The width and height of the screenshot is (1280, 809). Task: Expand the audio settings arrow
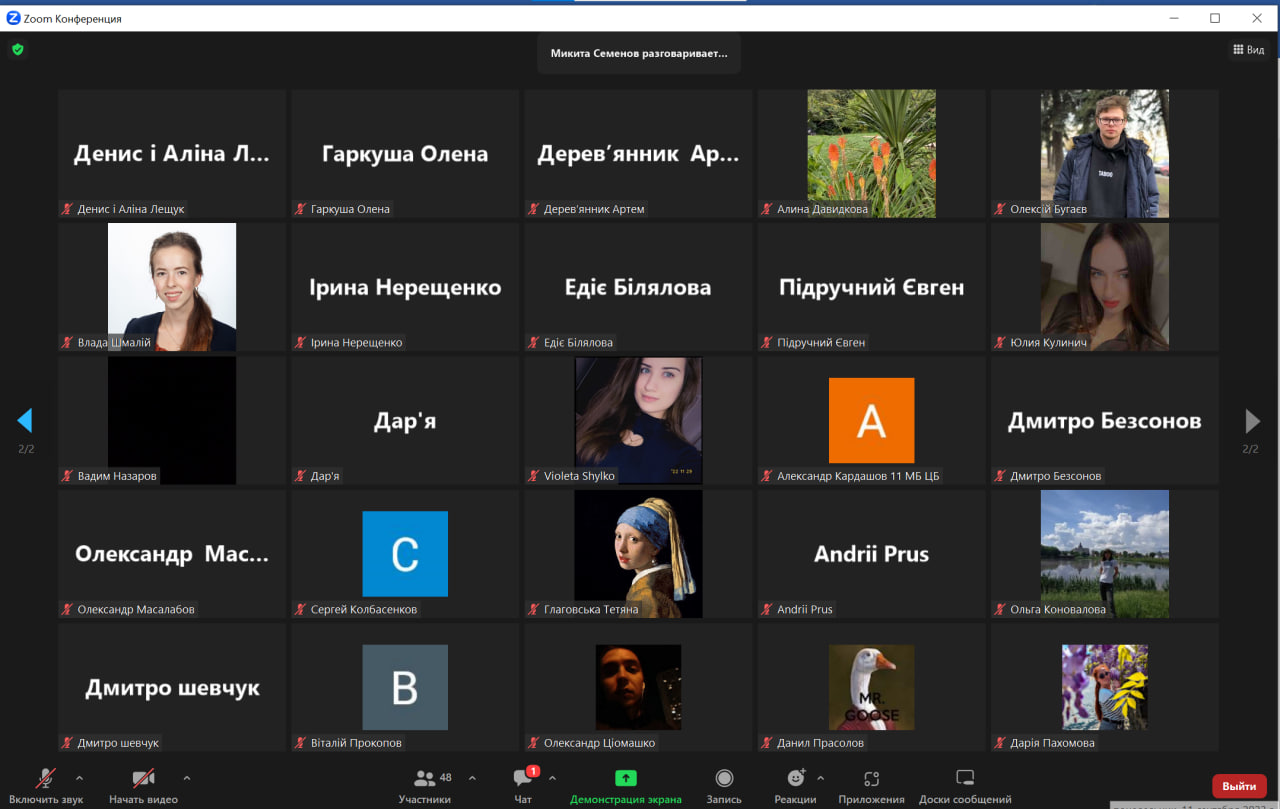(80, 778)
